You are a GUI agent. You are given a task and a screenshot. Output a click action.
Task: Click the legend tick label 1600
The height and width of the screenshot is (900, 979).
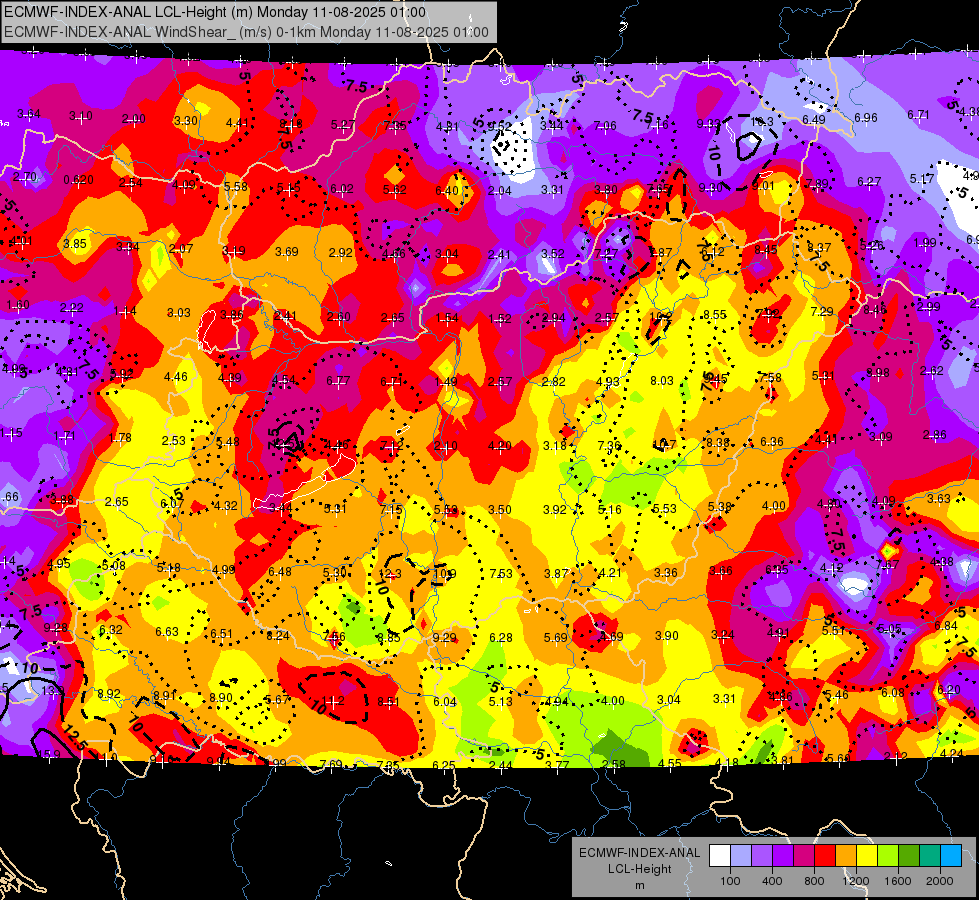tap(898, 881)
